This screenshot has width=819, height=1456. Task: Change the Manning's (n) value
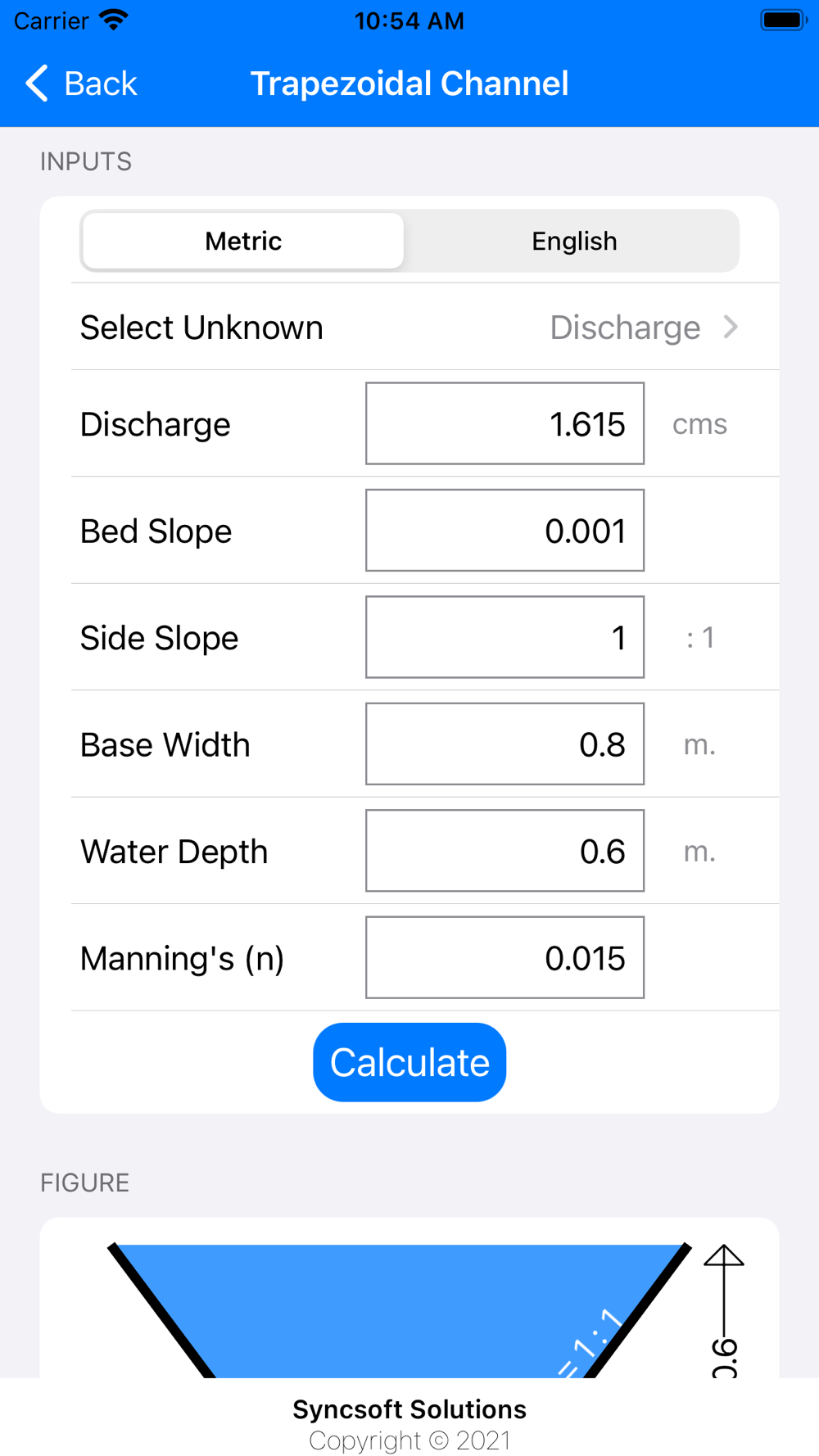pyautogui.click(x=505, y=958)
